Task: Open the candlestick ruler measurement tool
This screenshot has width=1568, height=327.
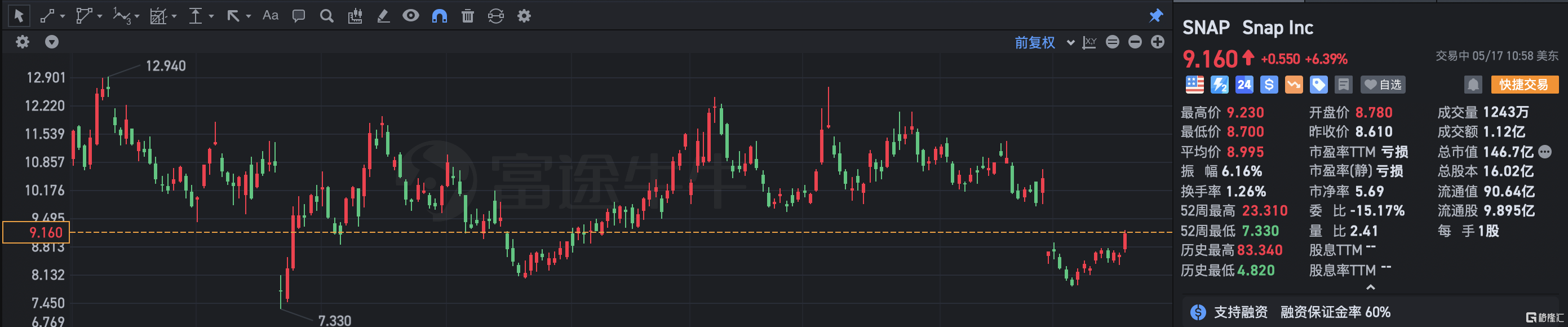Action: tap(355, 16)
